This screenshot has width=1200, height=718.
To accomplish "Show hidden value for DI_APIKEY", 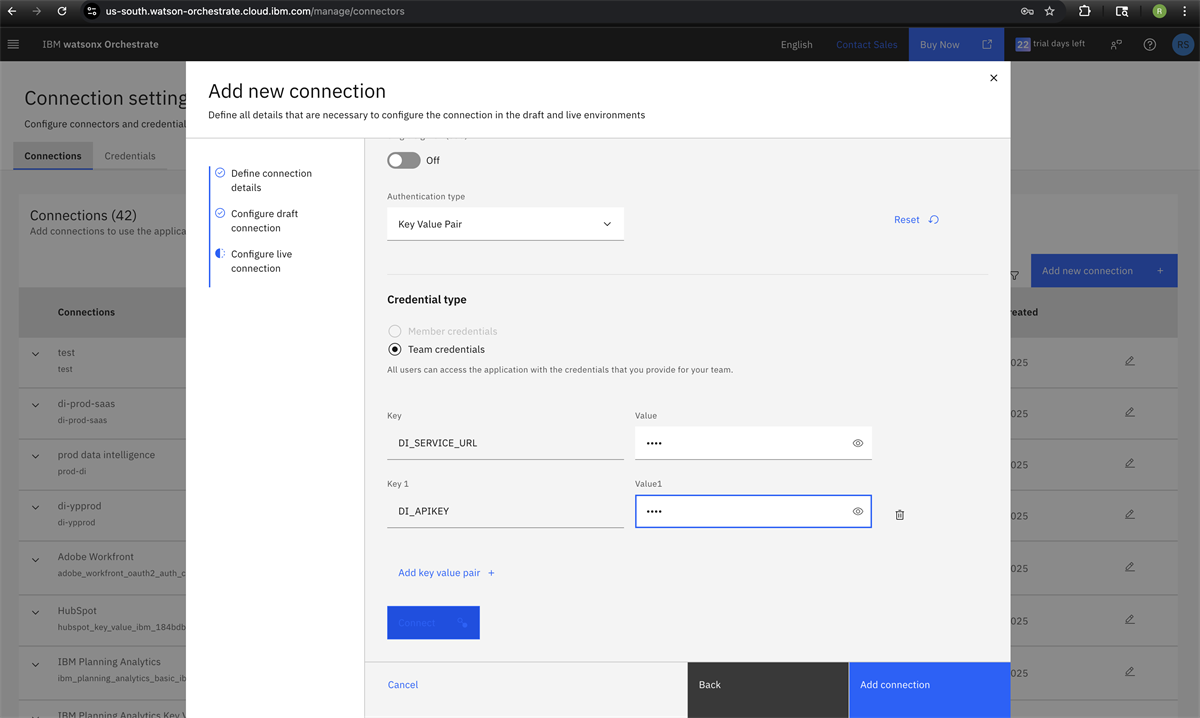I will pyautogui.click(x=858, y=511).
